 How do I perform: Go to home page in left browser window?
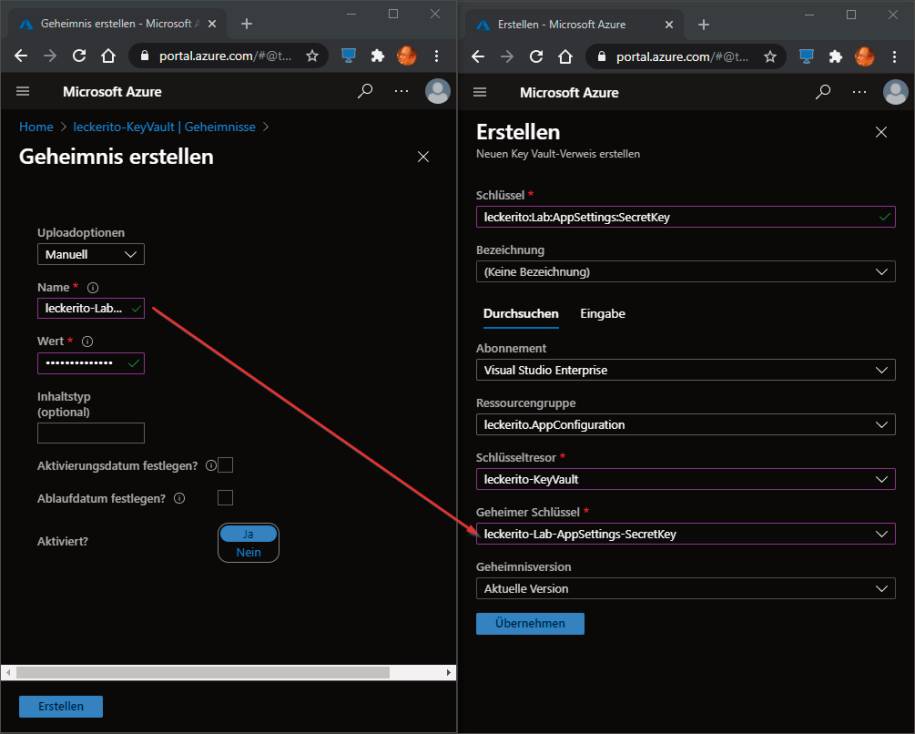[108, 56]
